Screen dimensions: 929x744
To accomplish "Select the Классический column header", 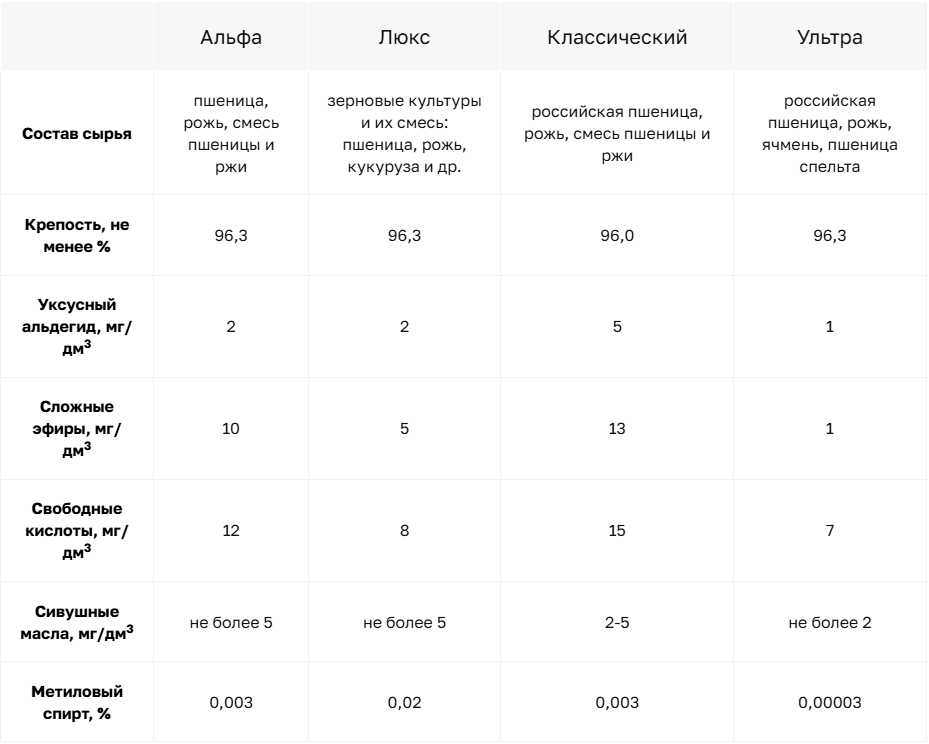I will [x=617, y=37].
